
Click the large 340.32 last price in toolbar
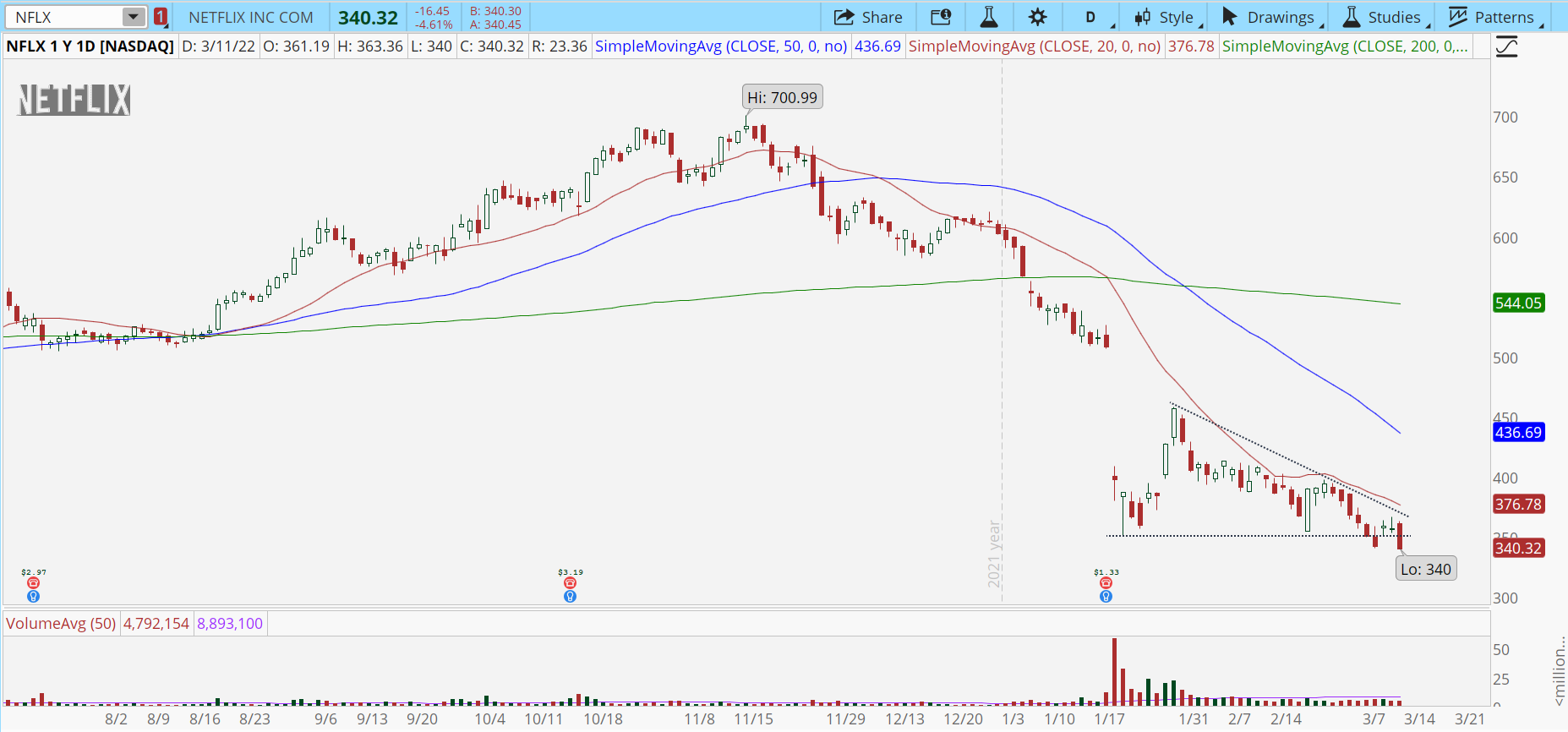click(368, 18)
